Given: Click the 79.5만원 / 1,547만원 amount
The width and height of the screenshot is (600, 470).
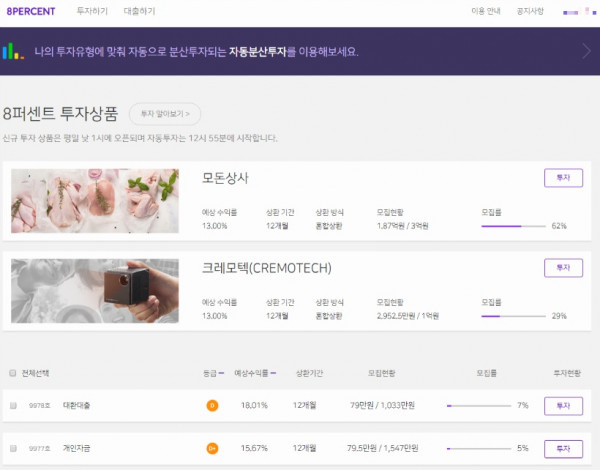Looking at the screenshot, I should pyautogui.click(x=382, y=448).
